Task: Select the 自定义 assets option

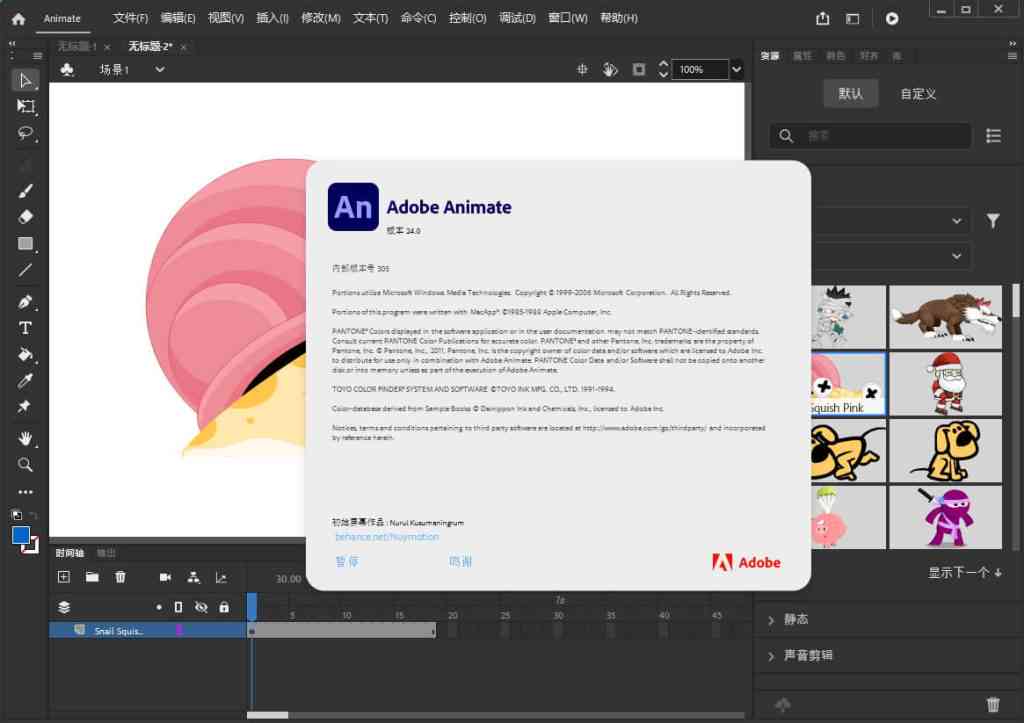Action: click(x=918, y=93)
